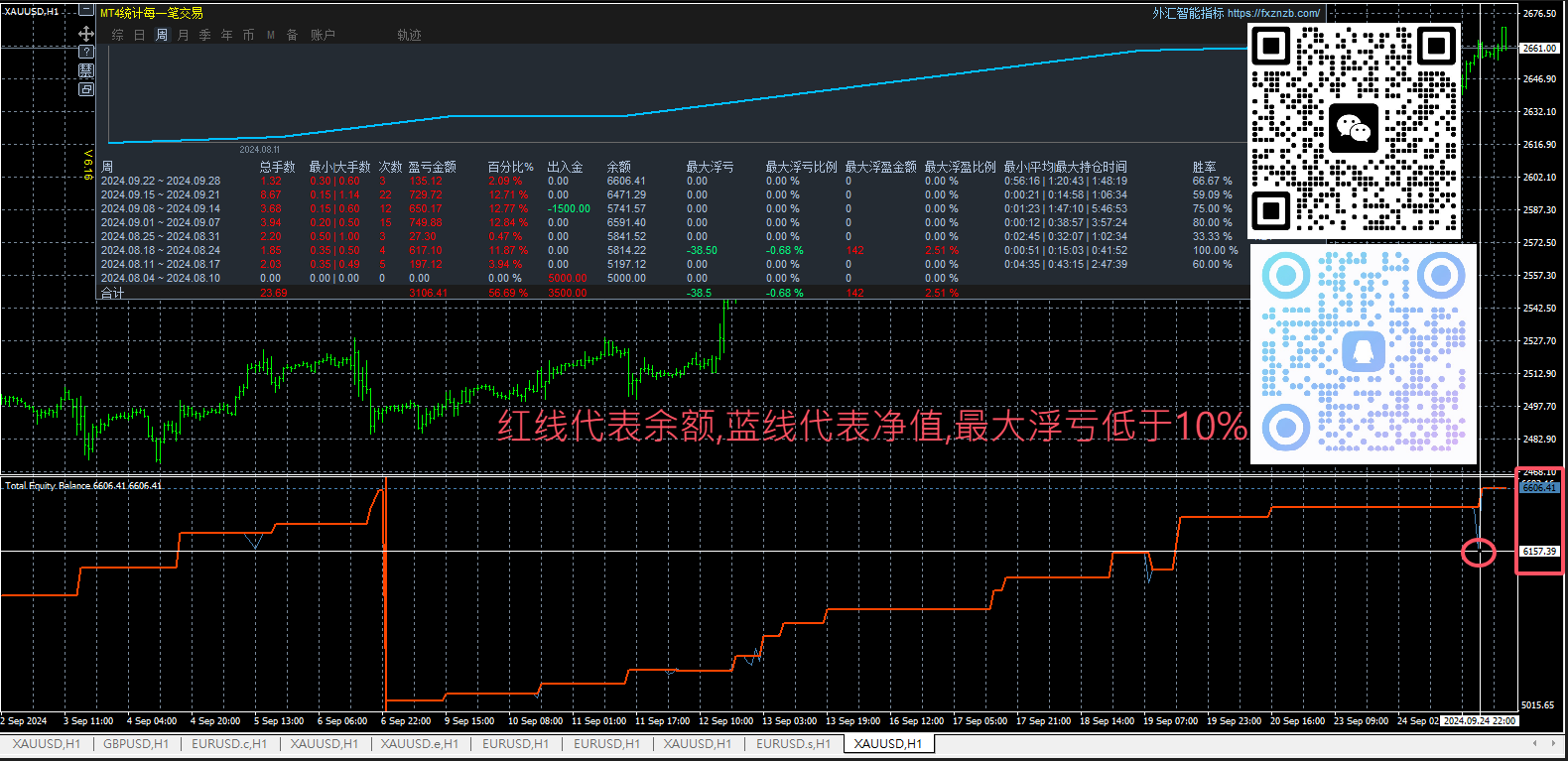Click the 6157.39 horizontal line price label
The image size is (1568, 761).
(x=1539, y=552)
